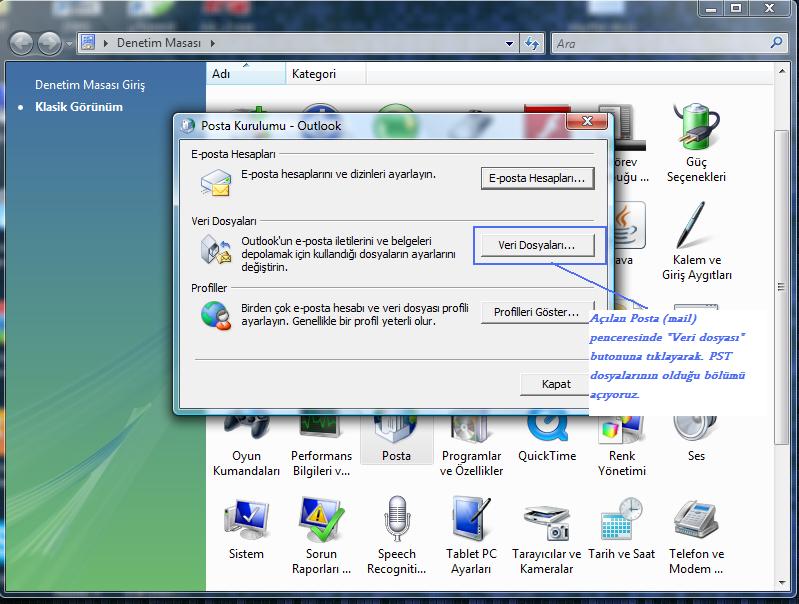Click the back navigation arrow
Screen dimensions: 799x604
[x=21, y=43]
